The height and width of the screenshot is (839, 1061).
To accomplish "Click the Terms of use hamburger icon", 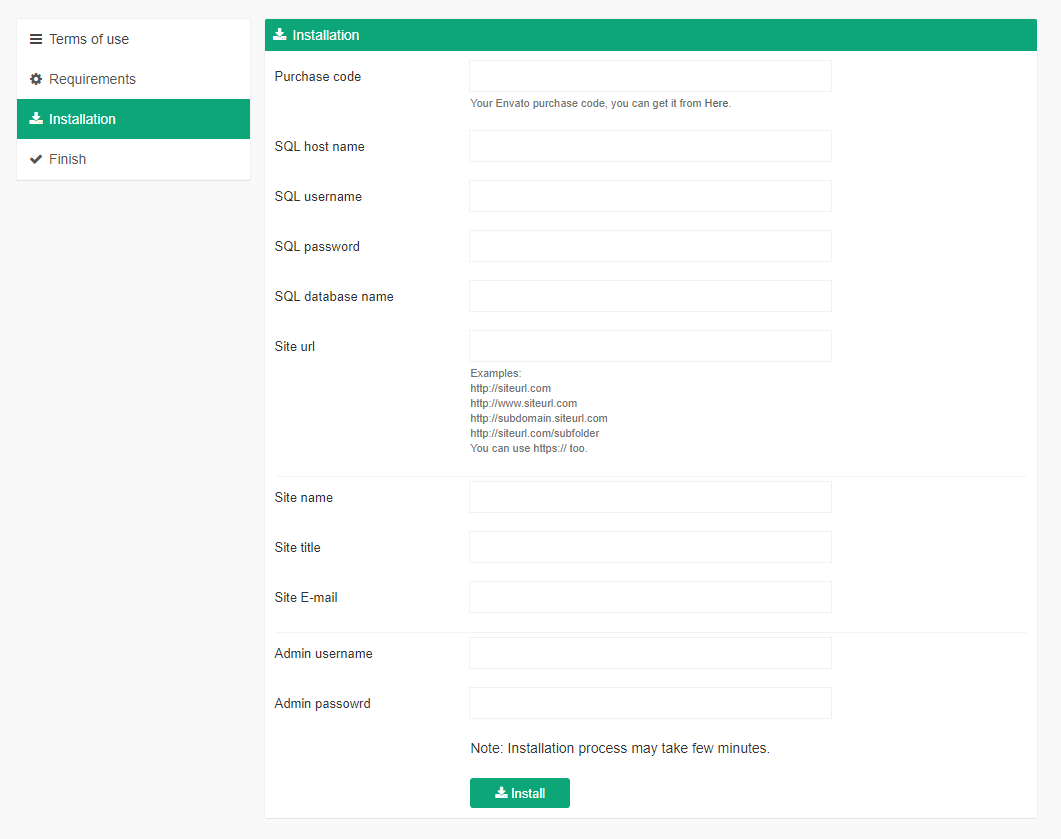I will [36, 39].
